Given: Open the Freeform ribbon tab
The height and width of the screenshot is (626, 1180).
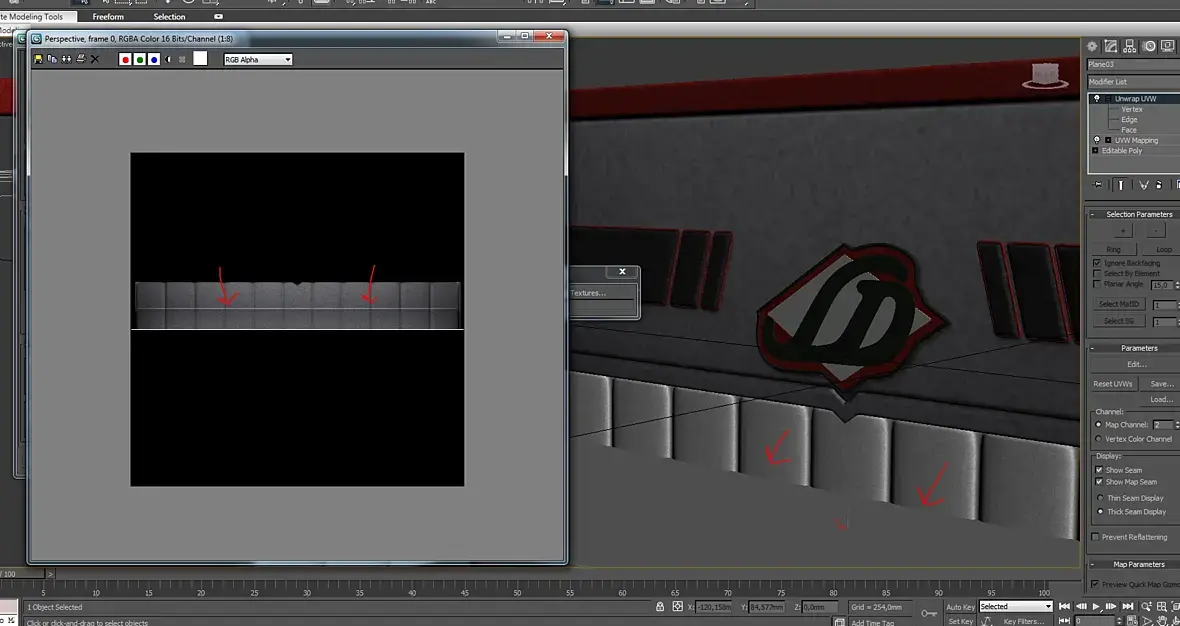Looking at the screenshot, I should 108,17.
